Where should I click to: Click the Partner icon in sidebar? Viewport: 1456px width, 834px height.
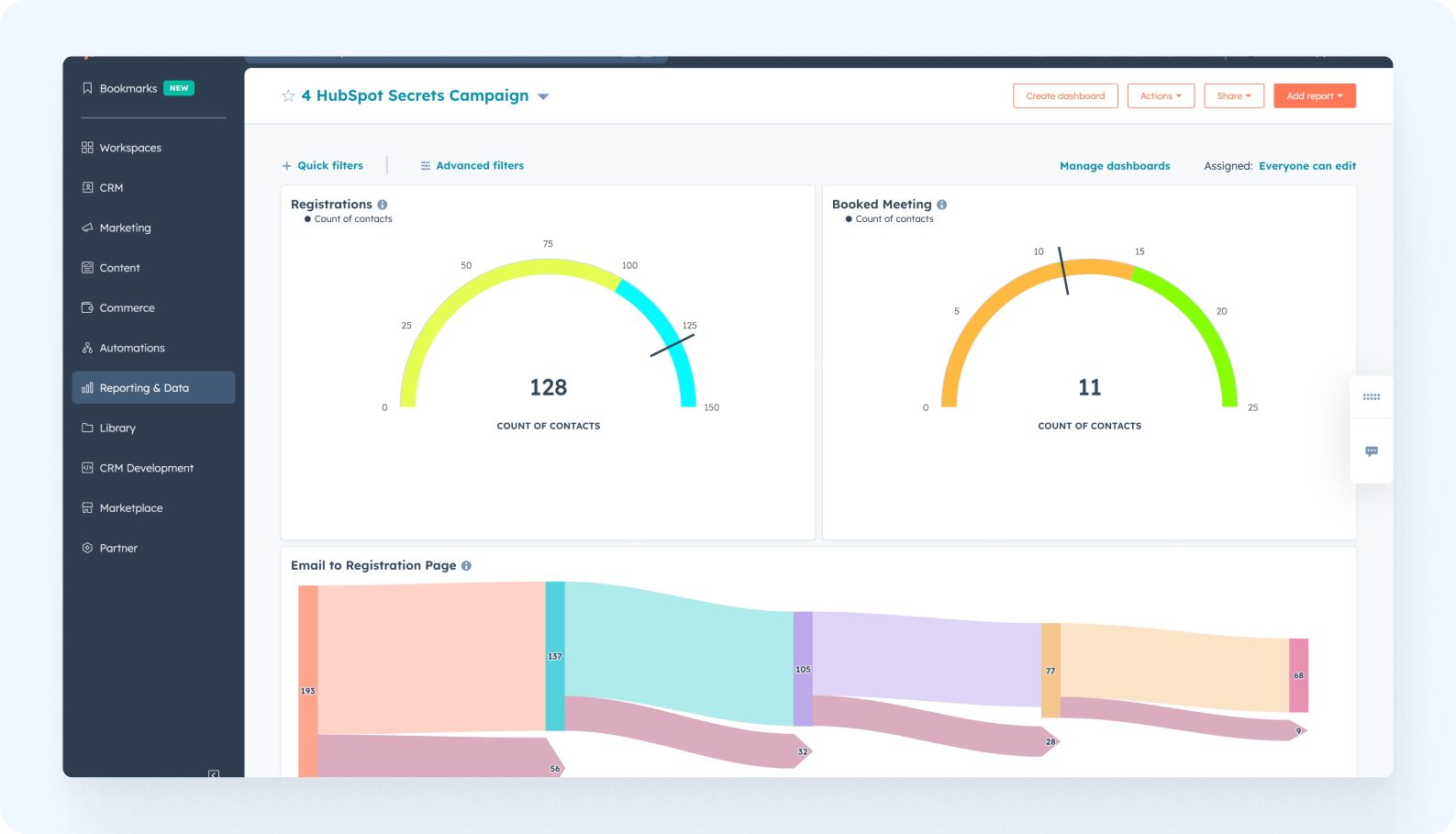point(87,548)
